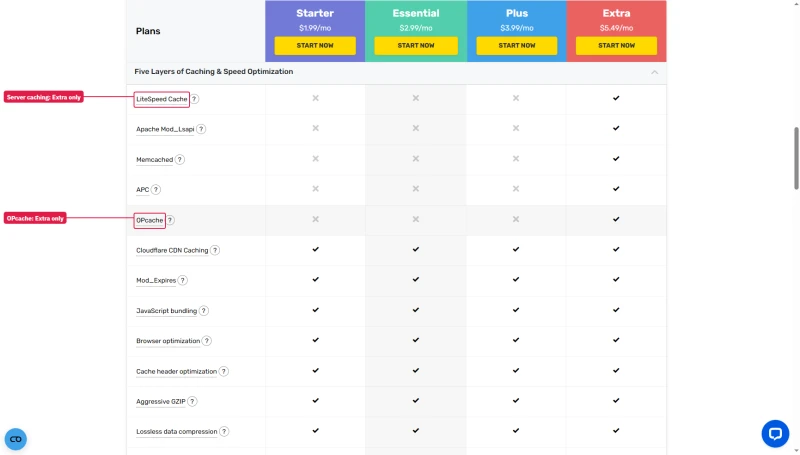Screen dimensions: 800x455
Task: Click the scrollbar down arrow
Action: point(796,451)
